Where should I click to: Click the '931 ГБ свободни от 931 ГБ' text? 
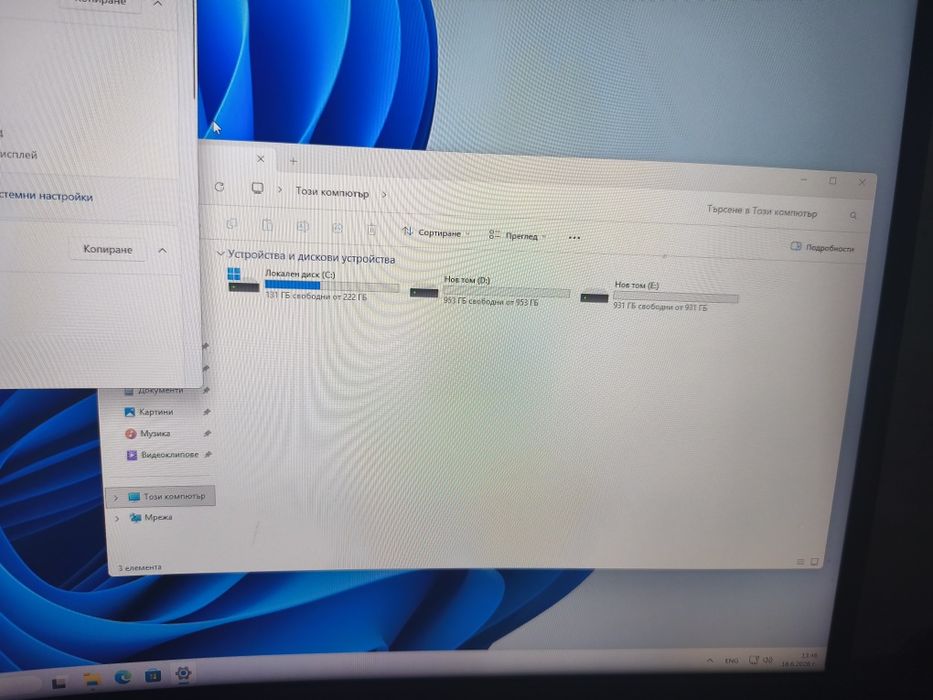click(660, 307)
